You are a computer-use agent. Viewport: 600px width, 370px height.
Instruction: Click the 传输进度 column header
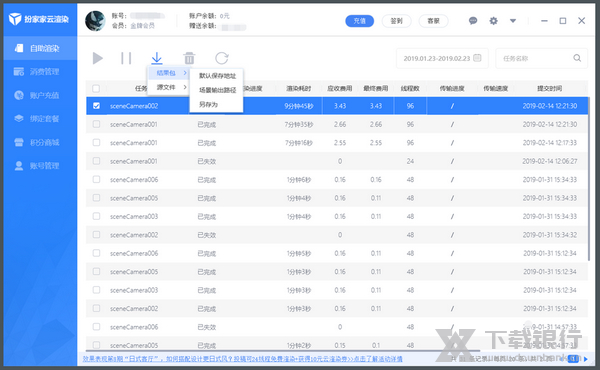452,89
